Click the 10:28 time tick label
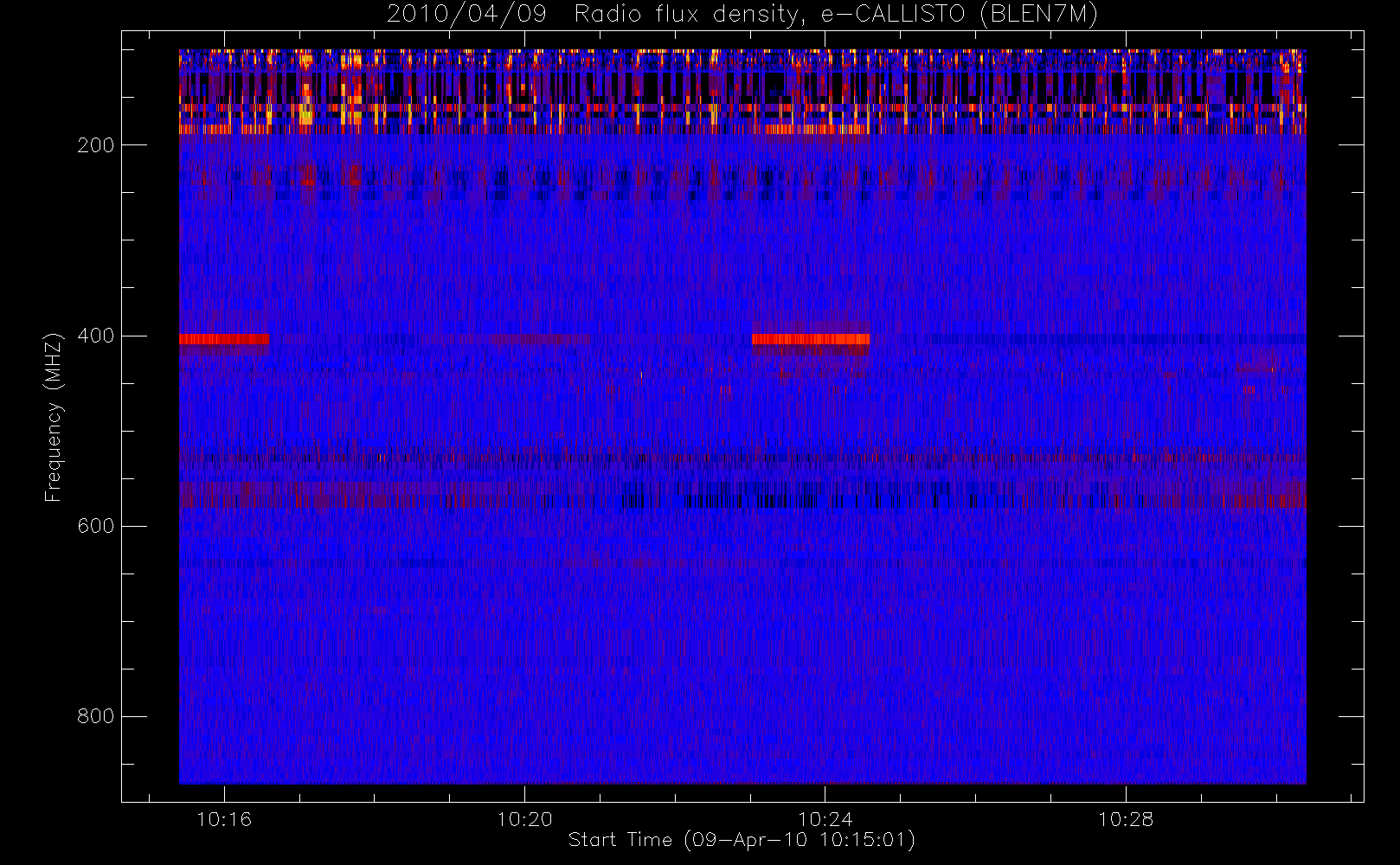This screenshot has height=865, width=1400. 1126,819
